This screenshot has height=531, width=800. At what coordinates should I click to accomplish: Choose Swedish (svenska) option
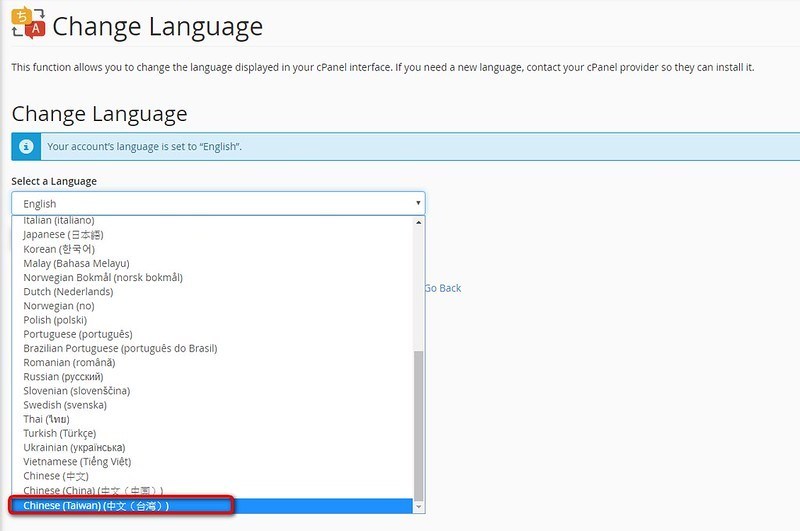coord(212,405)
